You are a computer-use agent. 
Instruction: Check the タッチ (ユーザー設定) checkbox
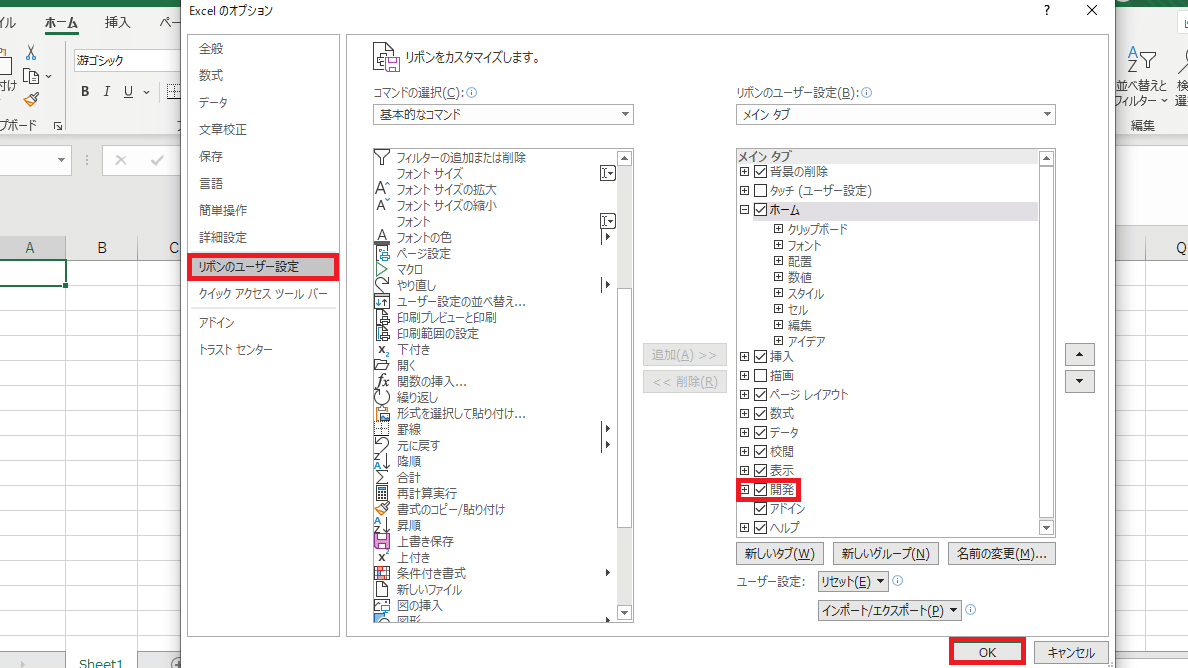tap(761, 191)
